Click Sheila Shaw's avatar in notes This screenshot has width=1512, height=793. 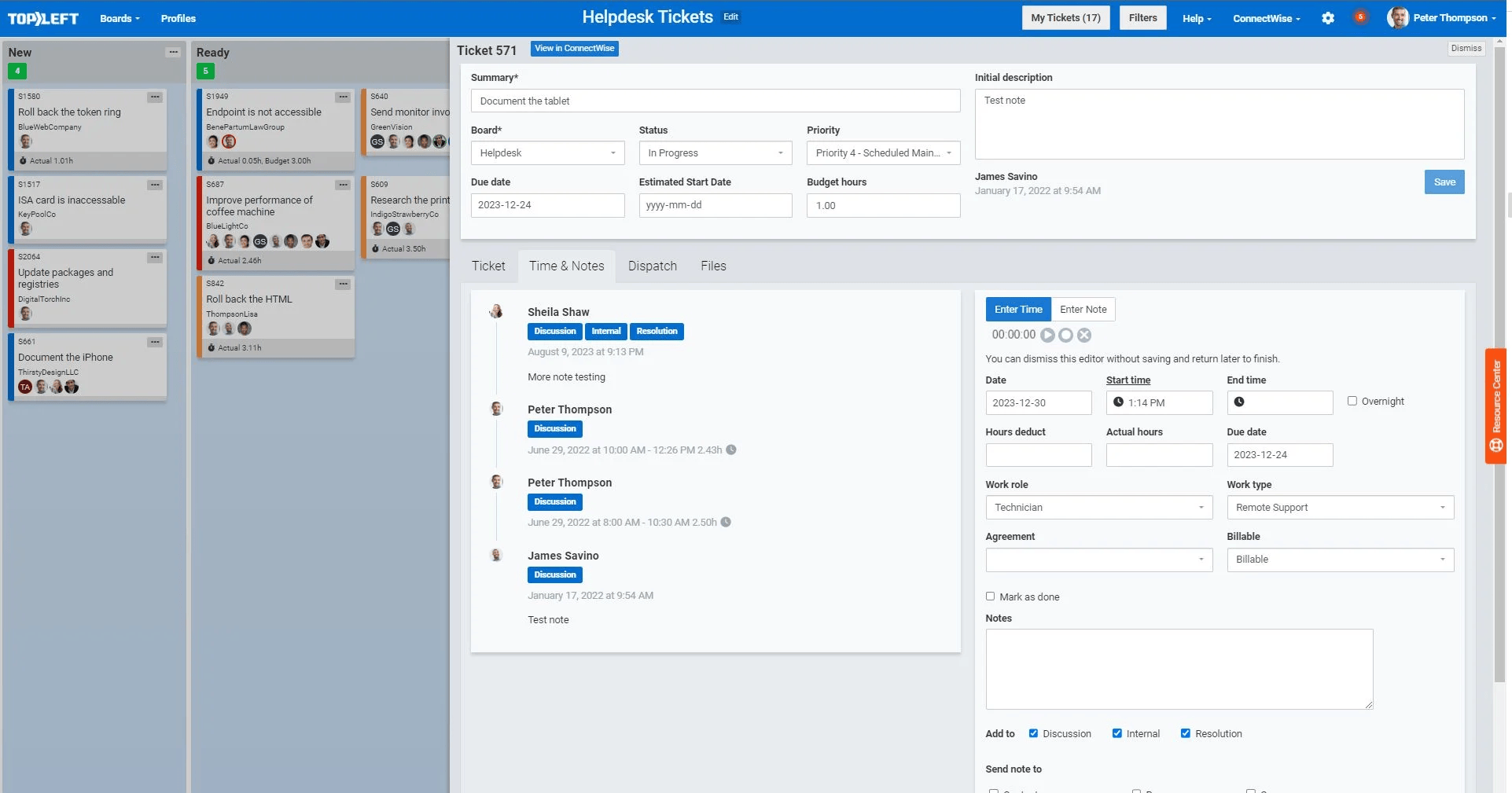click(x=496, y=311)
